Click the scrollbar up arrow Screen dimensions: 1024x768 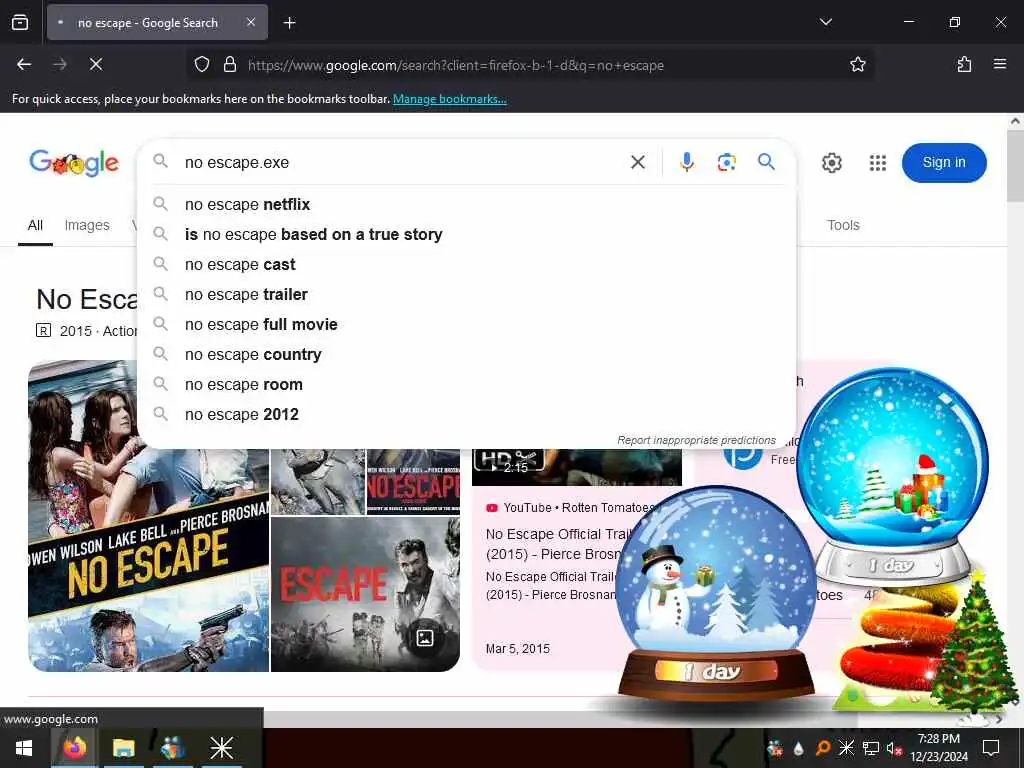coord(1015,121)
